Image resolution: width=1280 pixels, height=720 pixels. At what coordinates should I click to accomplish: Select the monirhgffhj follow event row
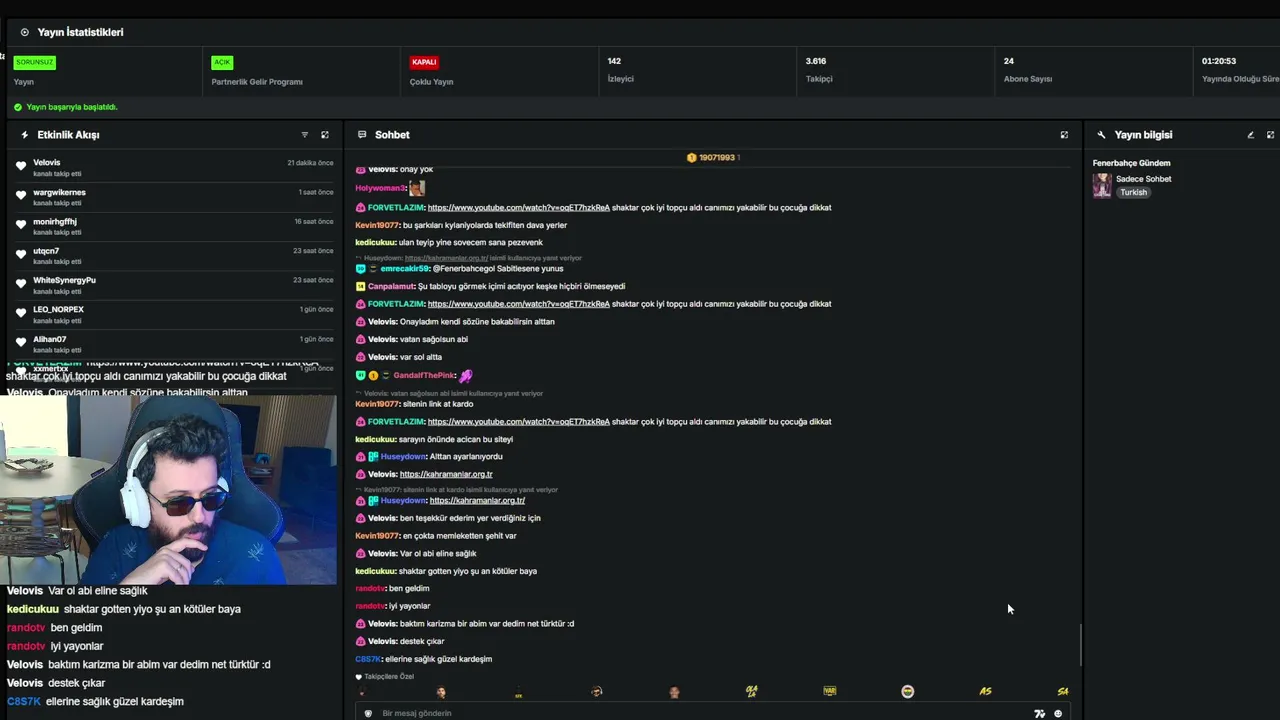point(174,226)
